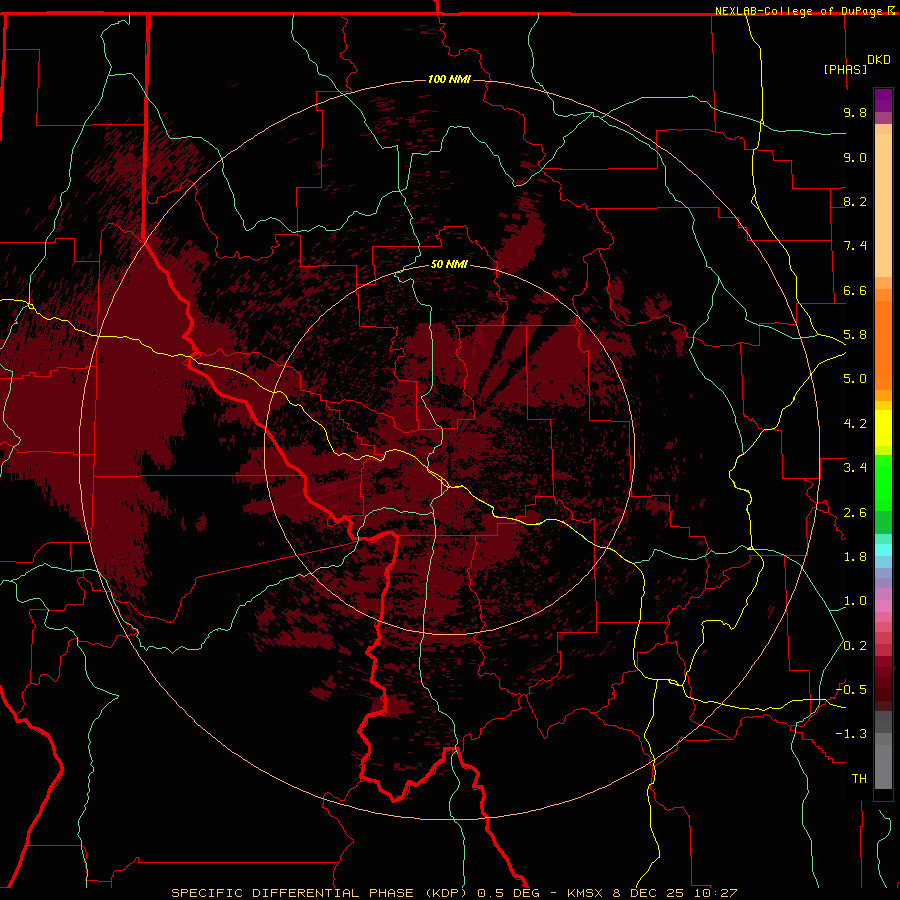Click the 9.0 scale value

855,157
